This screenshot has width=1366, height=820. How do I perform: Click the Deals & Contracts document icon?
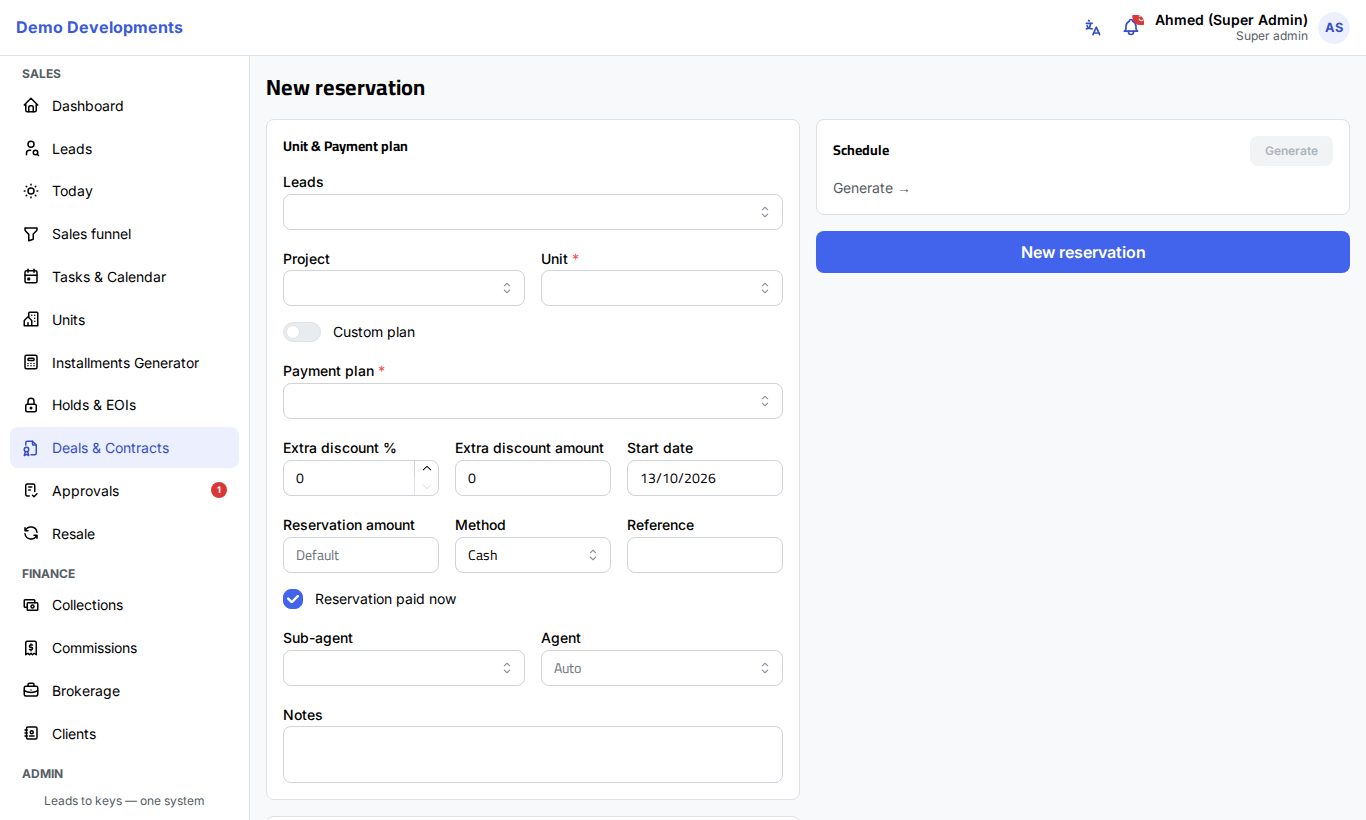coord(31,448)
